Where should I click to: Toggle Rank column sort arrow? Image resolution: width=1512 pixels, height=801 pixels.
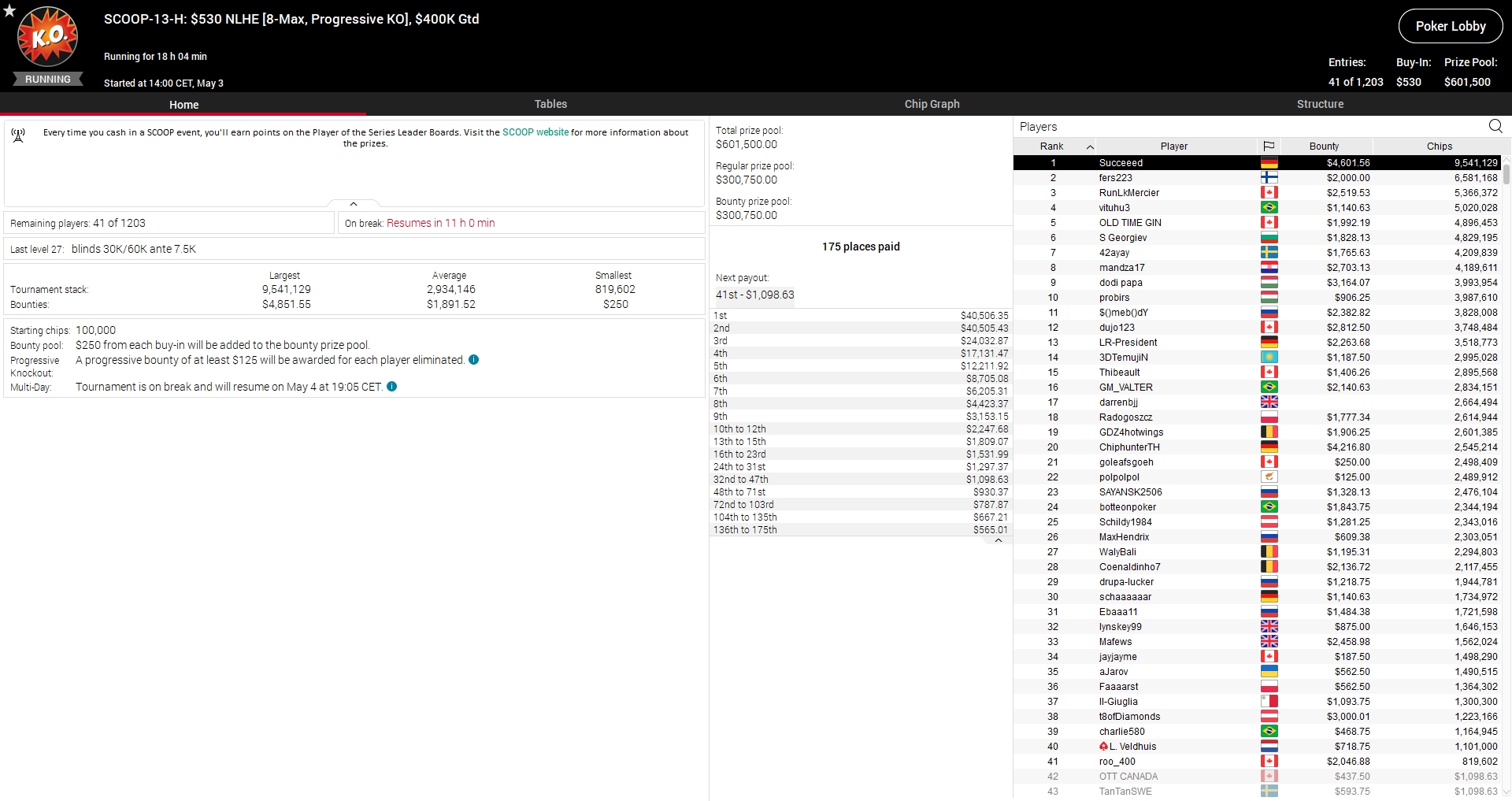point(1090,146)
